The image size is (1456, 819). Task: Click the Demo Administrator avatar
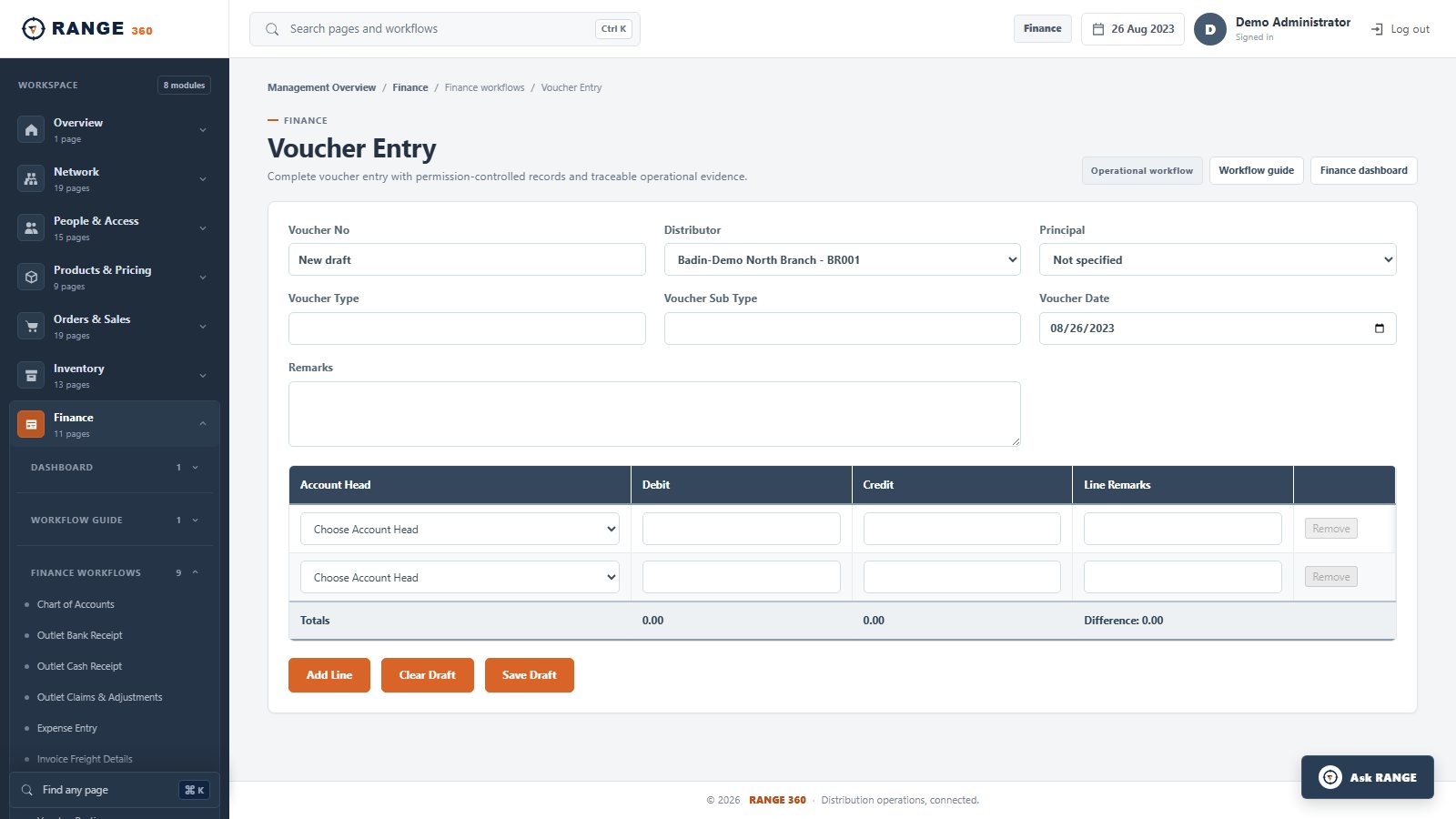(x=1210, y=29)
